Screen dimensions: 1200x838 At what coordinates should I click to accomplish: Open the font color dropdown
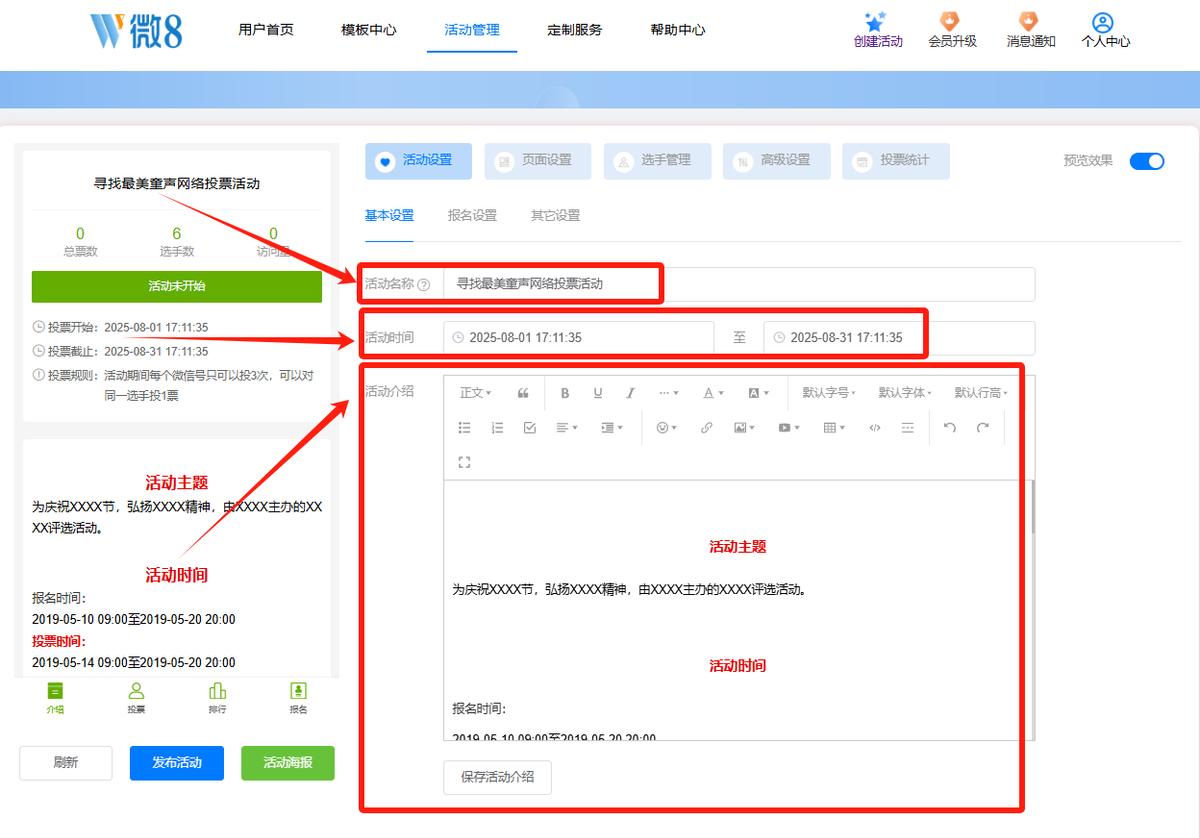pos(713,393)
